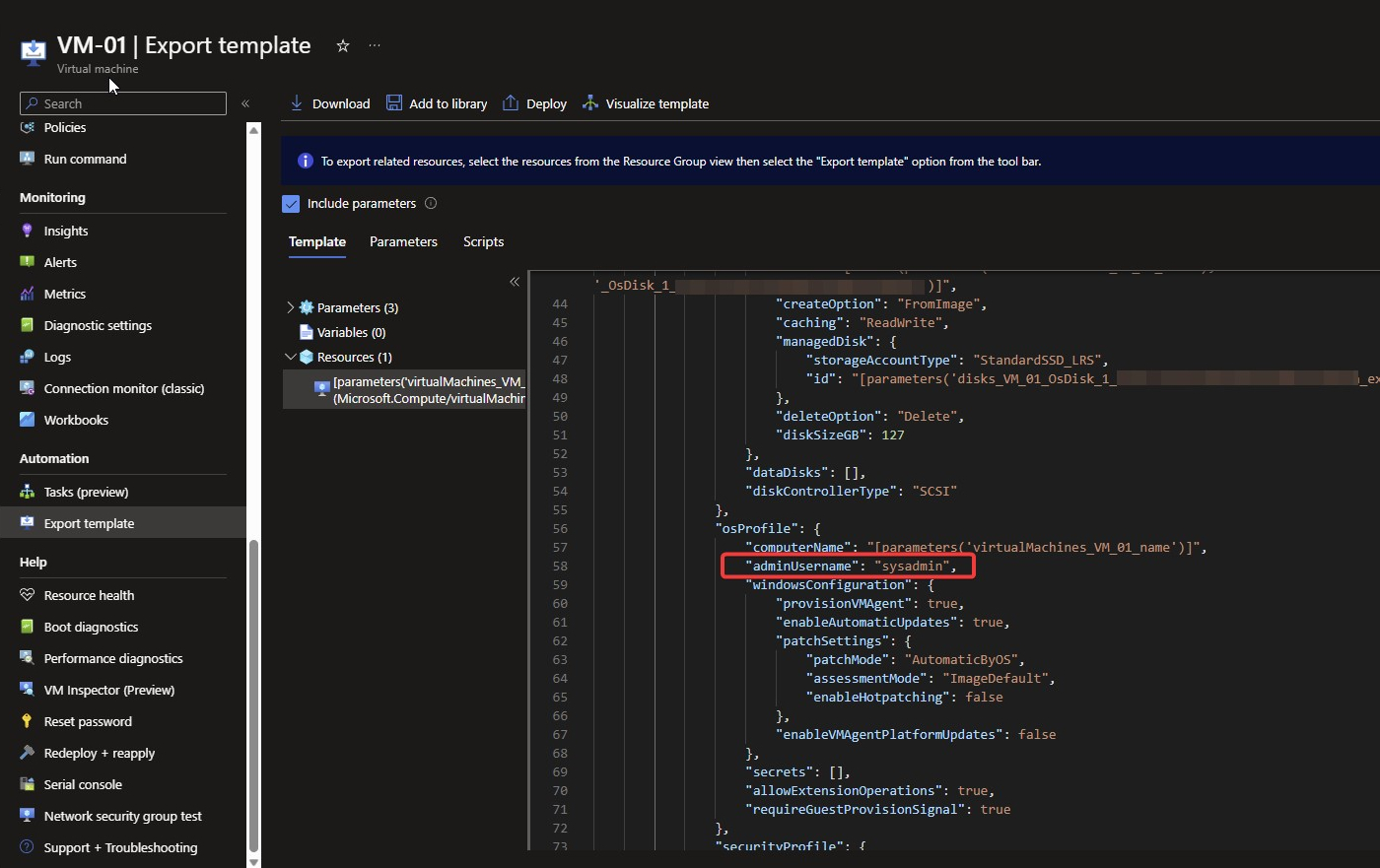Click the sidebar vertical scrollbar thumb
Image resolution: width=1380 pixels, height=868 pixels.
click(x=253, y=695)
